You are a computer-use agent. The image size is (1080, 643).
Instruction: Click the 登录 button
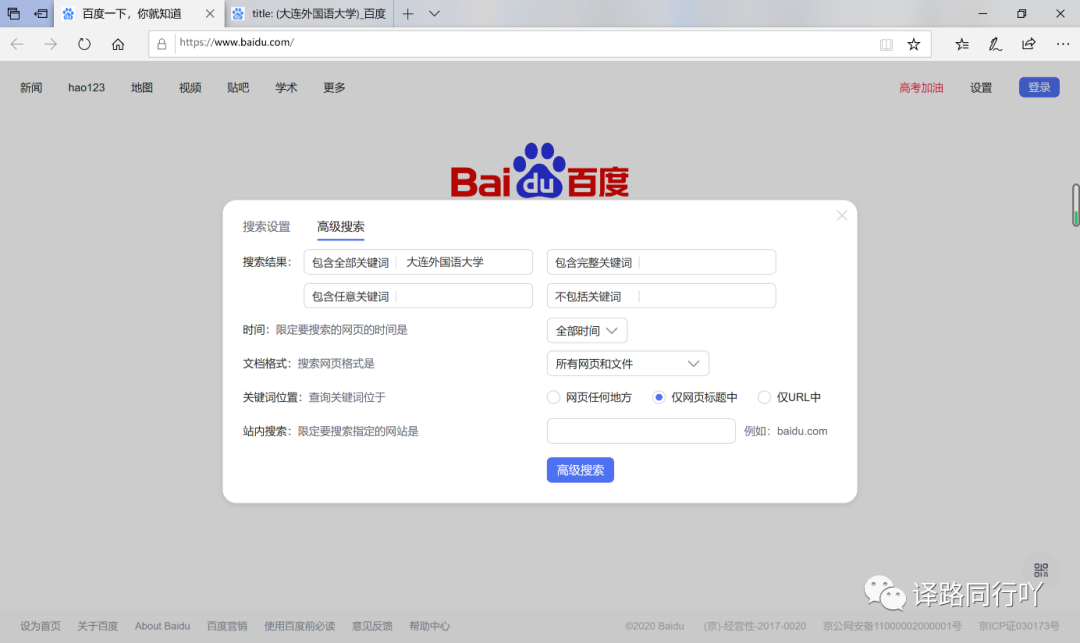pos(1039,87)
